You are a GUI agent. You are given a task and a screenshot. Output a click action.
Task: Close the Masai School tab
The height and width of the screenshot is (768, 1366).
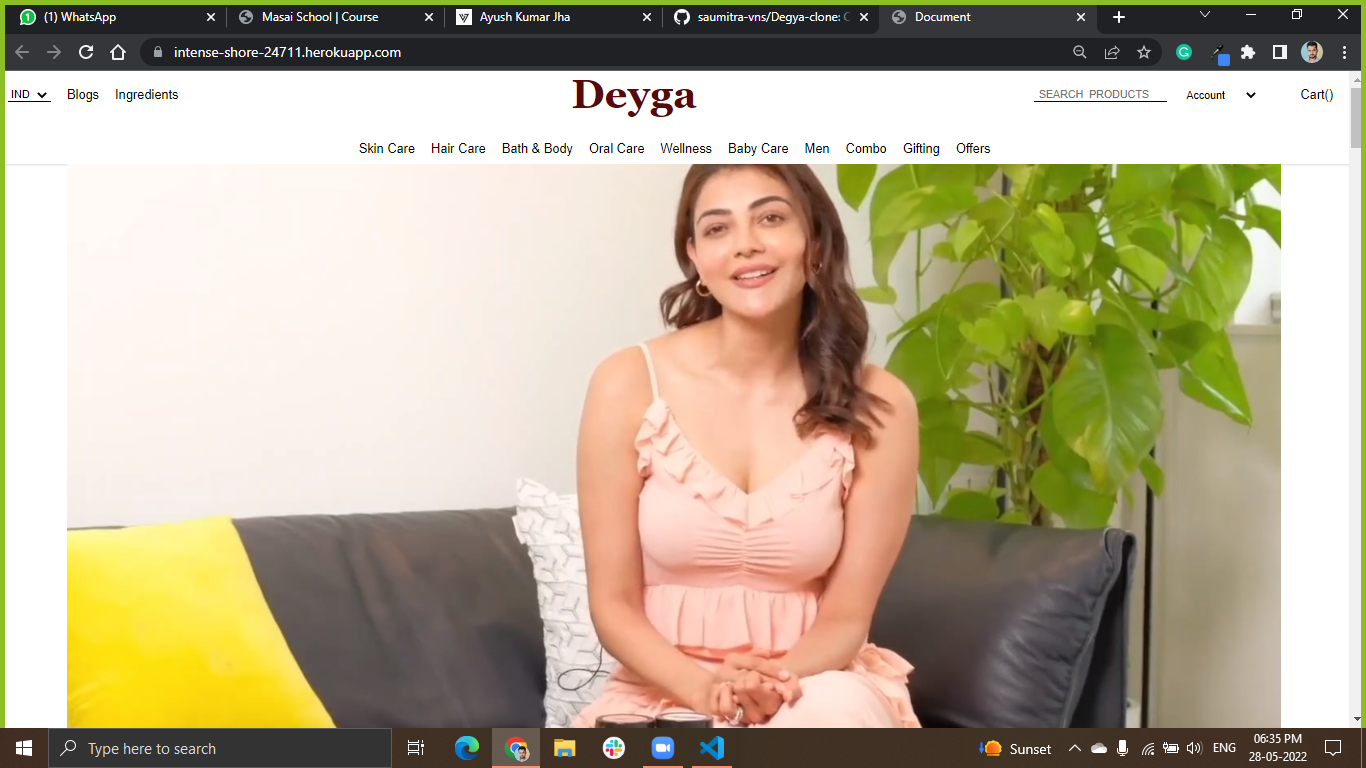coord(429,17)
